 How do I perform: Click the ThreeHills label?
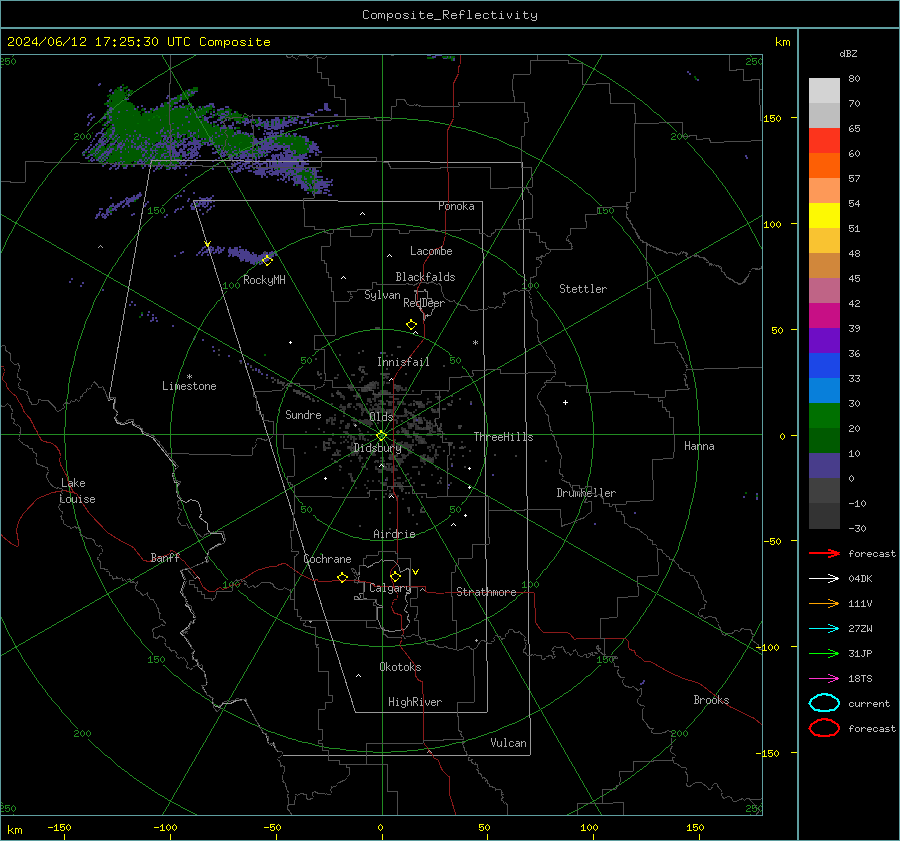click(503, 437)
